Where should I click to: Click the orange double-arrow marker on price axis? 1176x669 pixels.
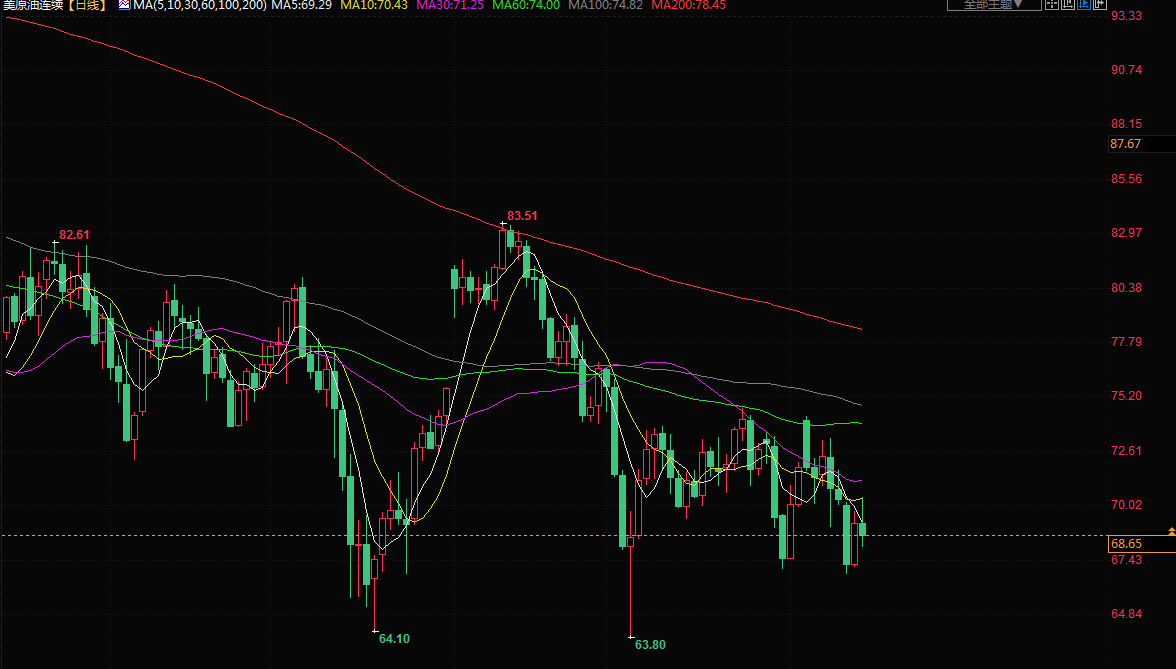click(x=1171, y=529)
